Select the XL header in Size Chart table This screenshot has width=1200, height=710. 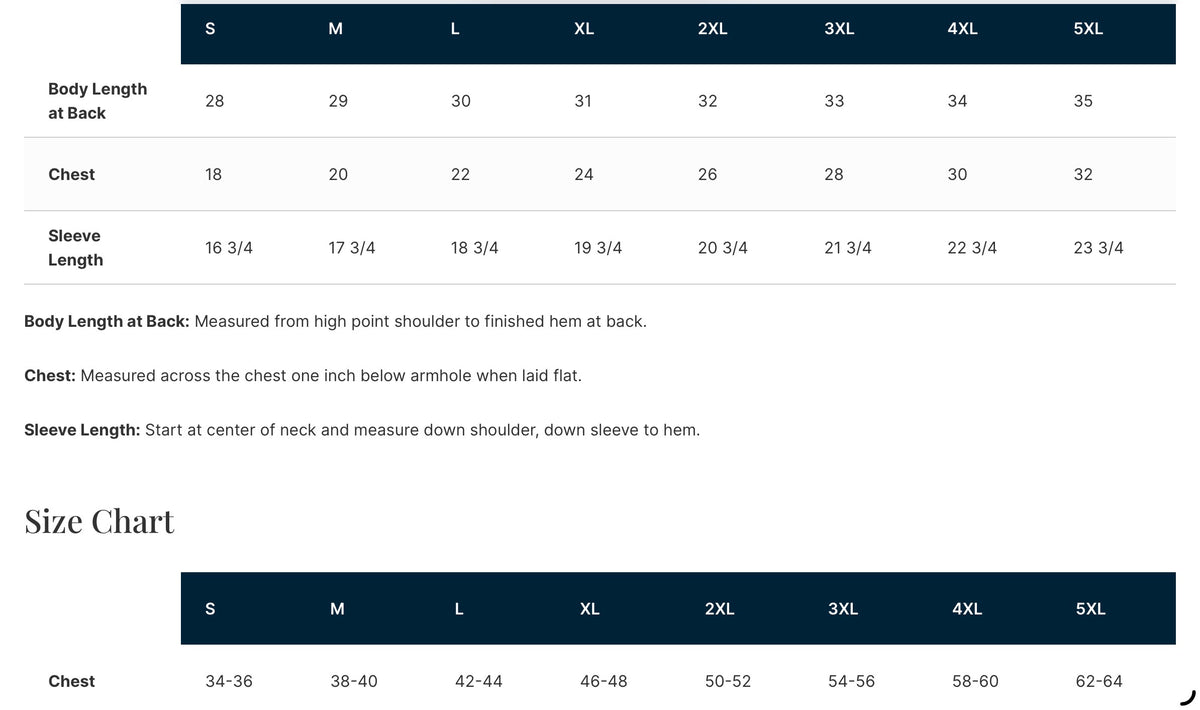pos(590,609)
